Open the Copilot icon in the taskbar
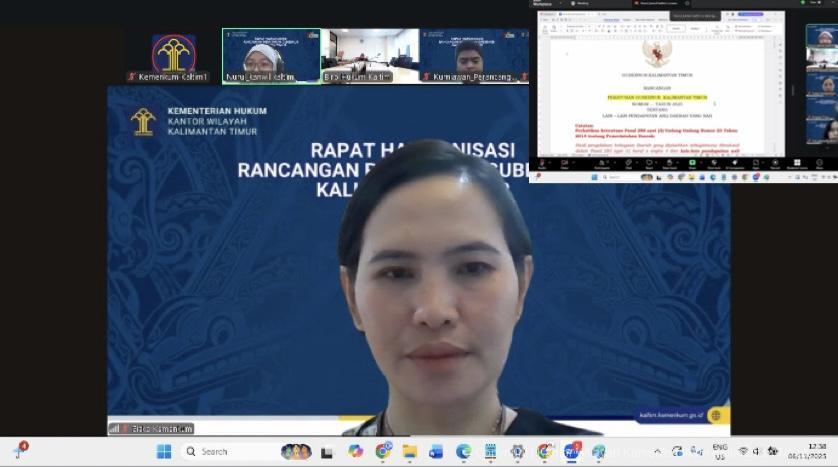 (x=355, y=451)
